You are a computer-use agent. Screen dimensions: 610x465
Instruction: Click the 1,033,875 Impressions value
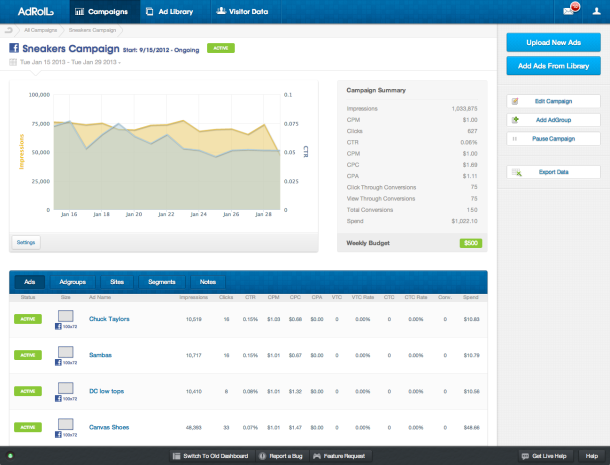click(x=465, y=109)
